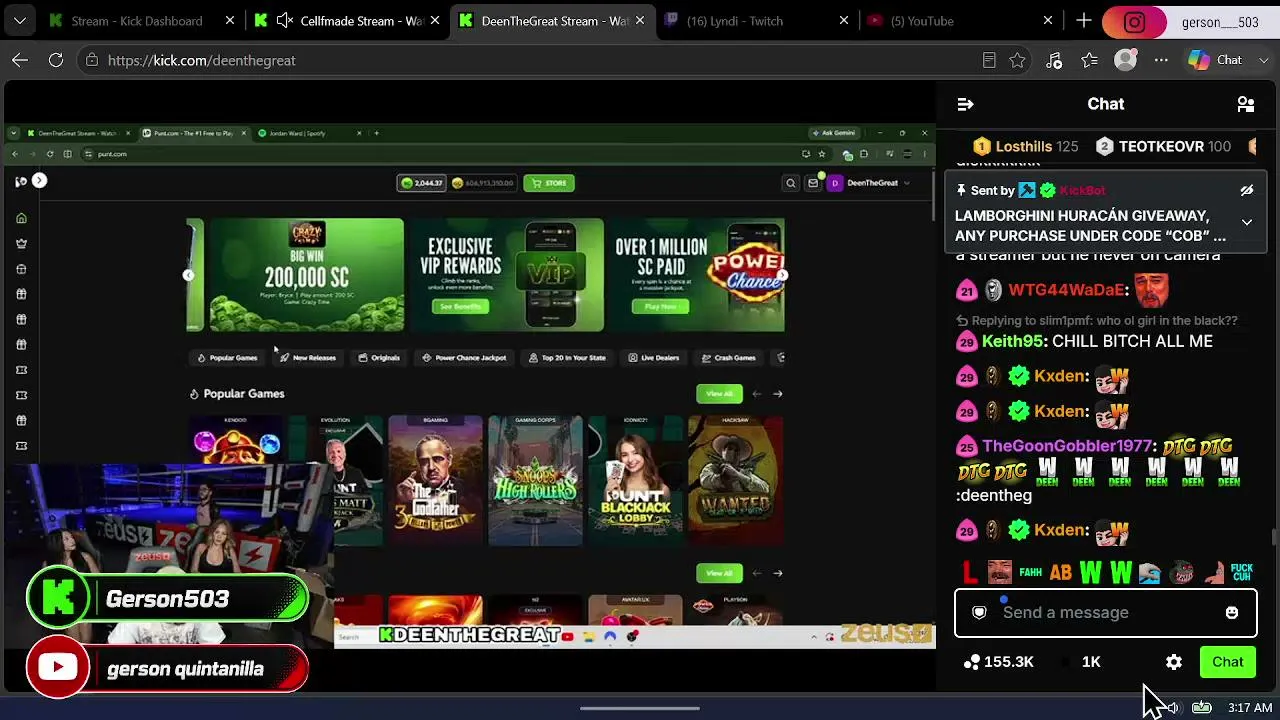Select Top 20 In Your State tab
Screen dimensions: 1280x720
coord(567,358)
